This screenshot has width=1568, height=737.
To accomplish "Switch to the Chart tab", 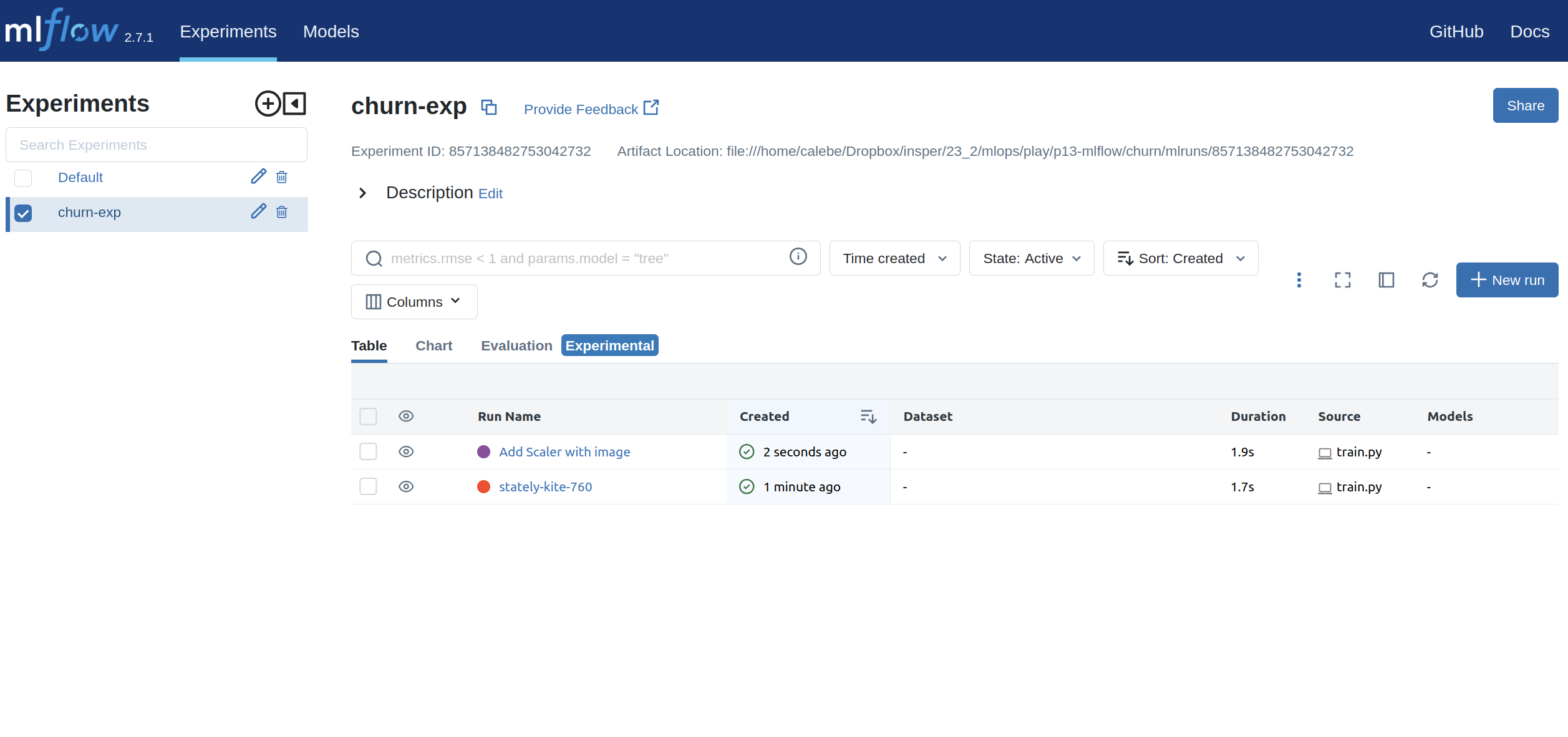I will pos(433,345).
